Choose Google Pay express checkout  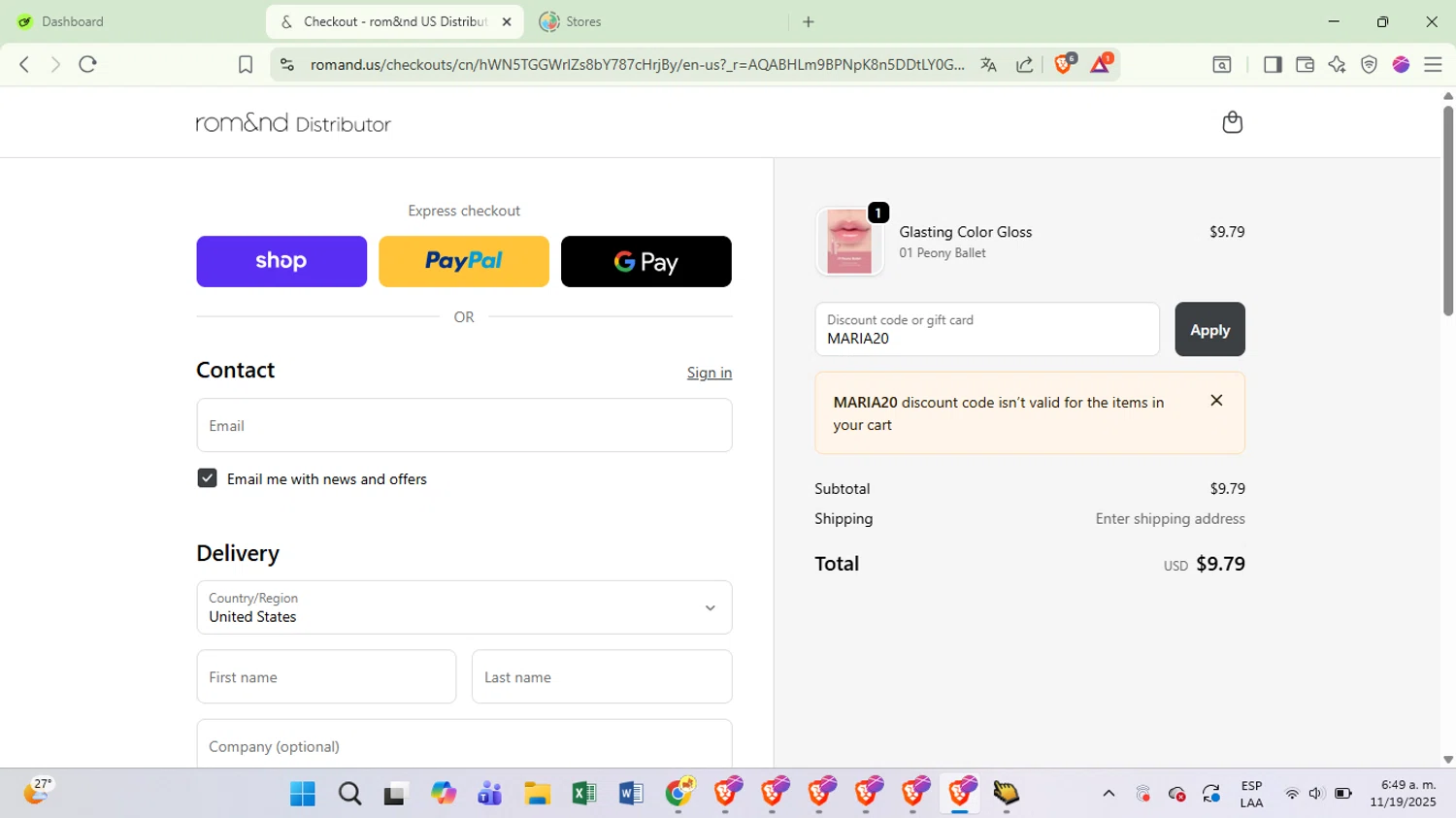646,261
